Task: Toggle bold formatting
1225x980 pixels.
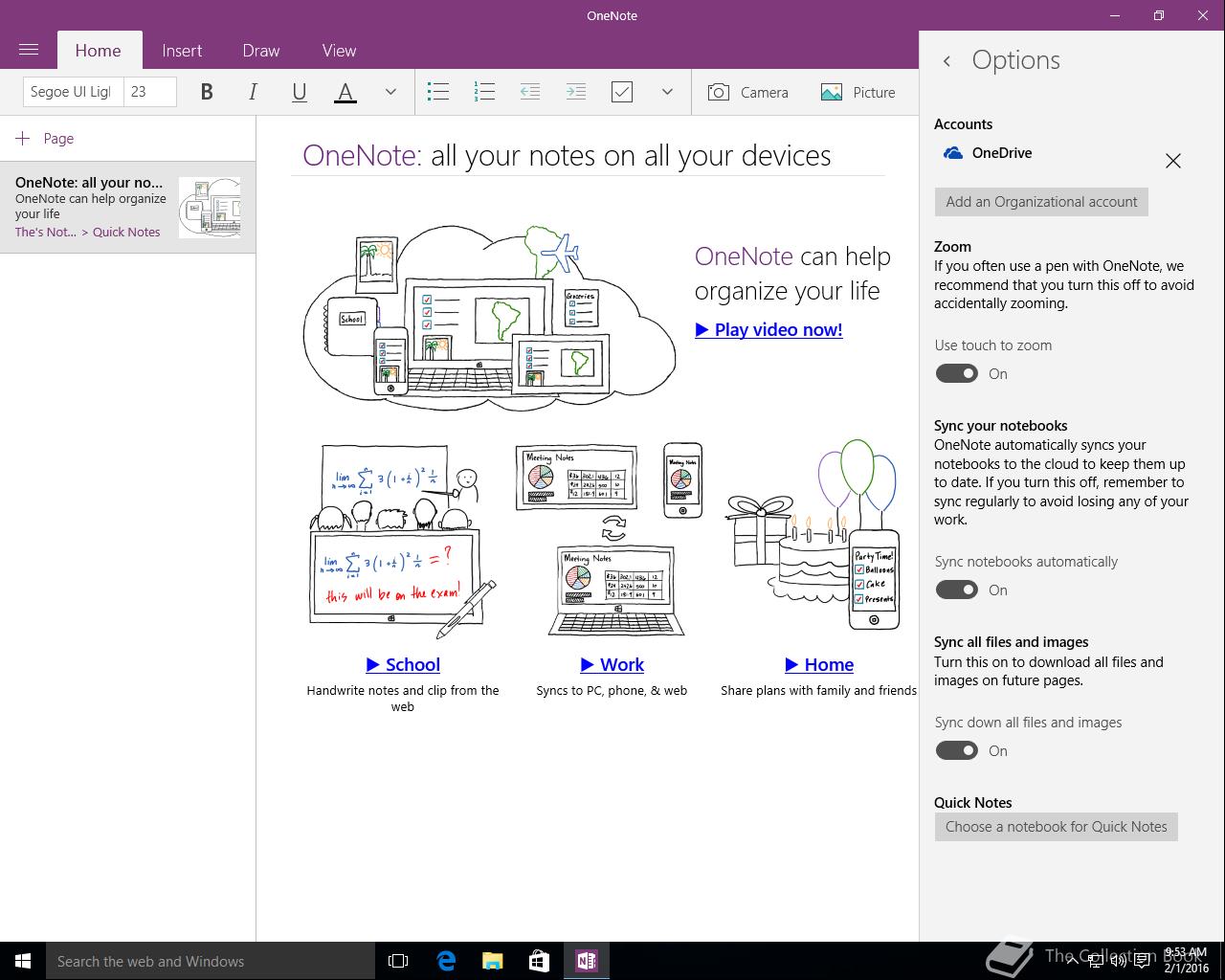Action: click(206, 92)
